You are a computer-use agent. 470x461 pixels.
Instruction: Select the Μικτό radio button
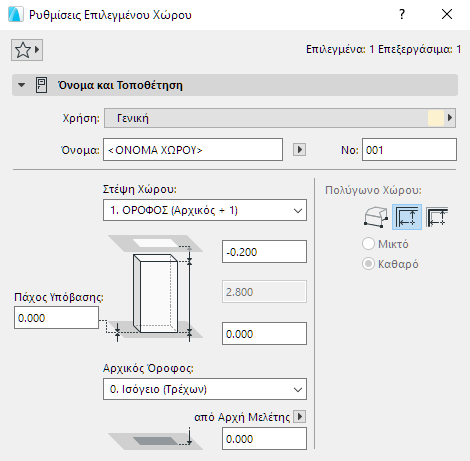[x=368, y=244]
